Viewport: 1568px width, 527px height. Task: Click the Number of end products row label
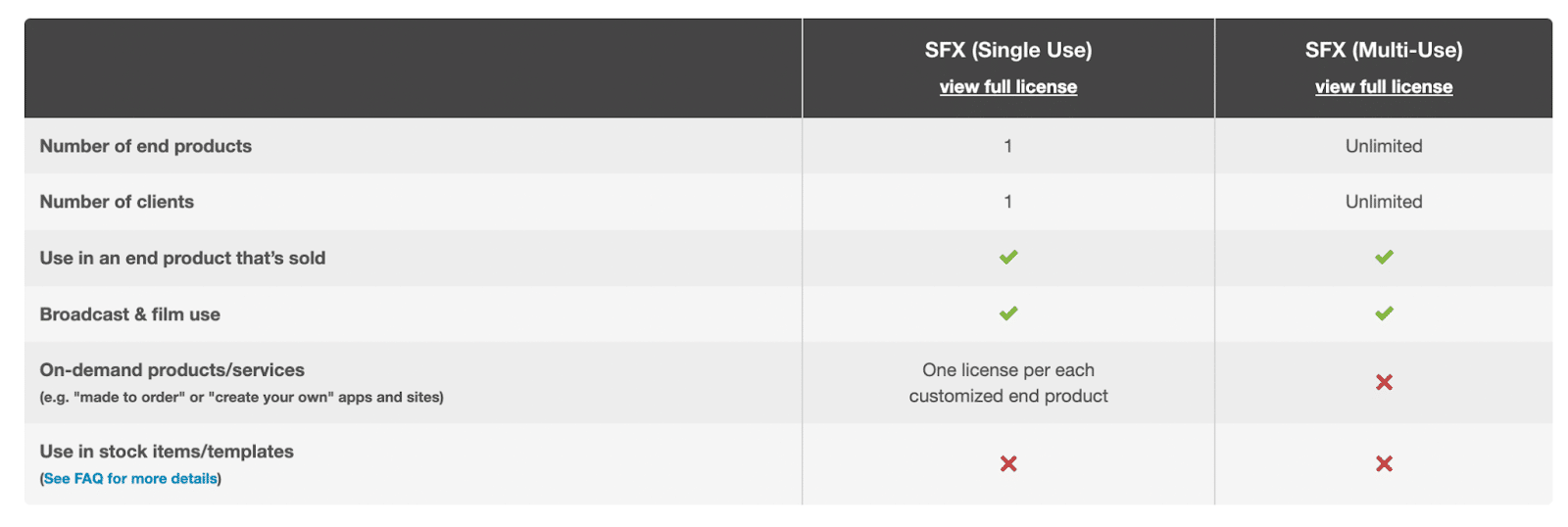click(x=145, y=146)
